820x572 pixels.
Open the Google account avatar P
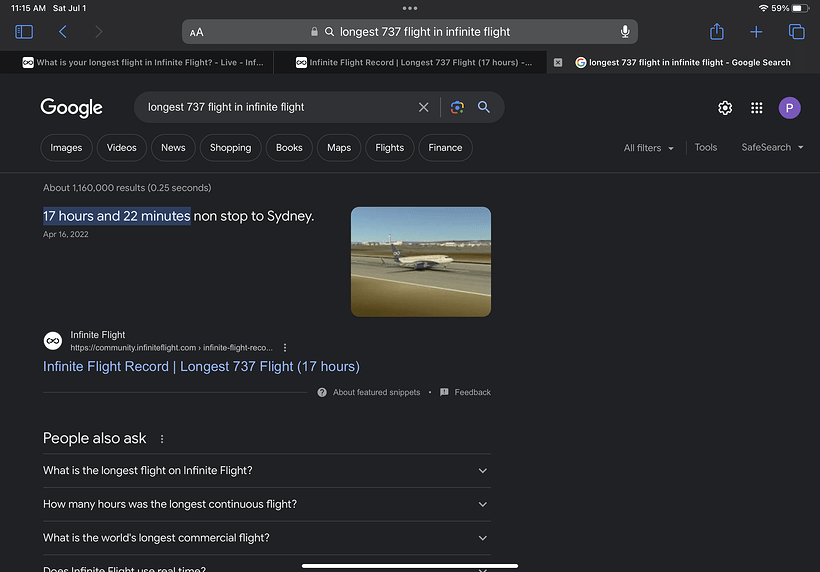tap(790, 108)
